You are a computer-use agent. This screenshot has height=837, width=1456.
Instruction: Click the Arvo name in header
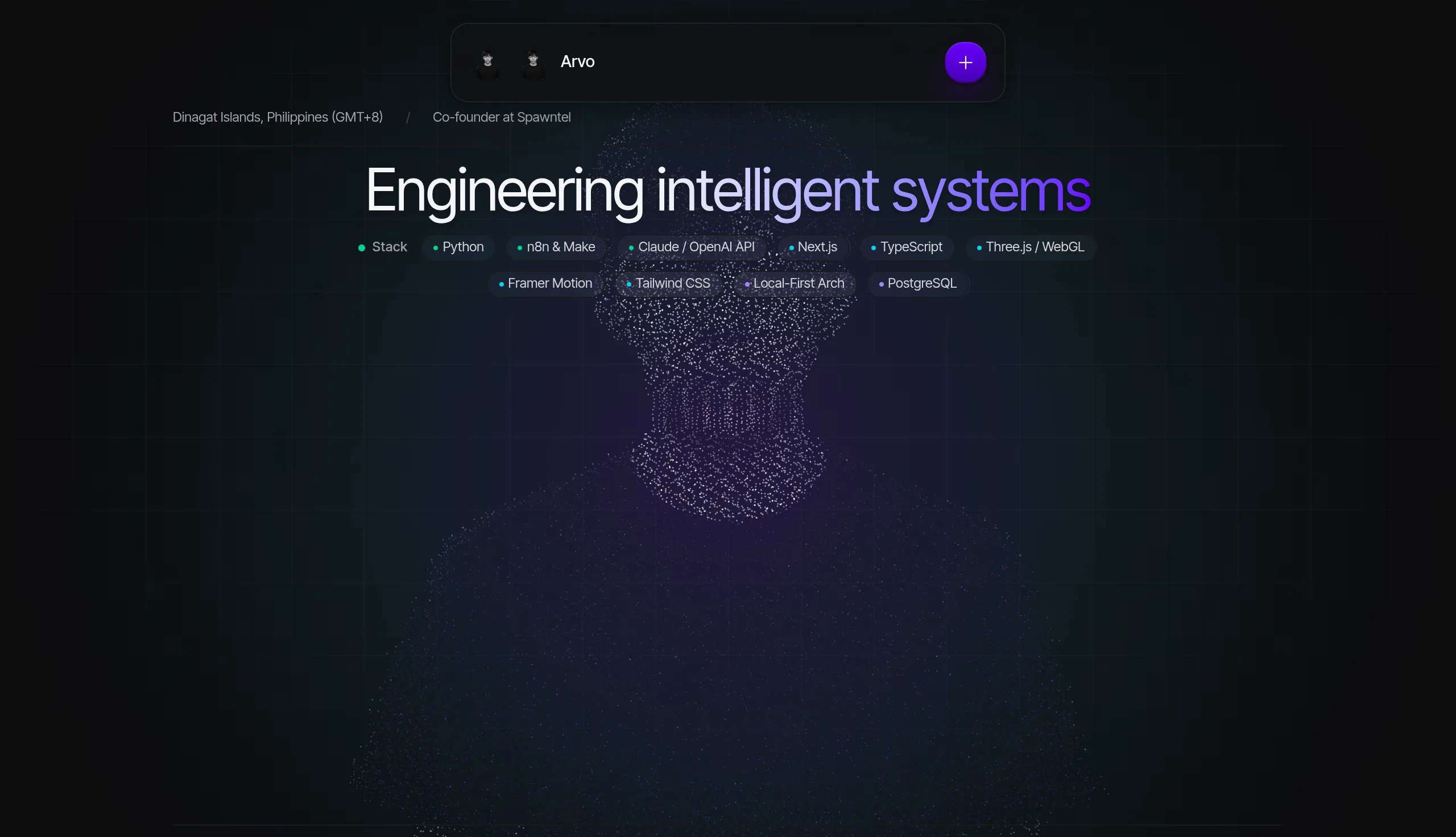pyautogui.click(x=577, y=61)
